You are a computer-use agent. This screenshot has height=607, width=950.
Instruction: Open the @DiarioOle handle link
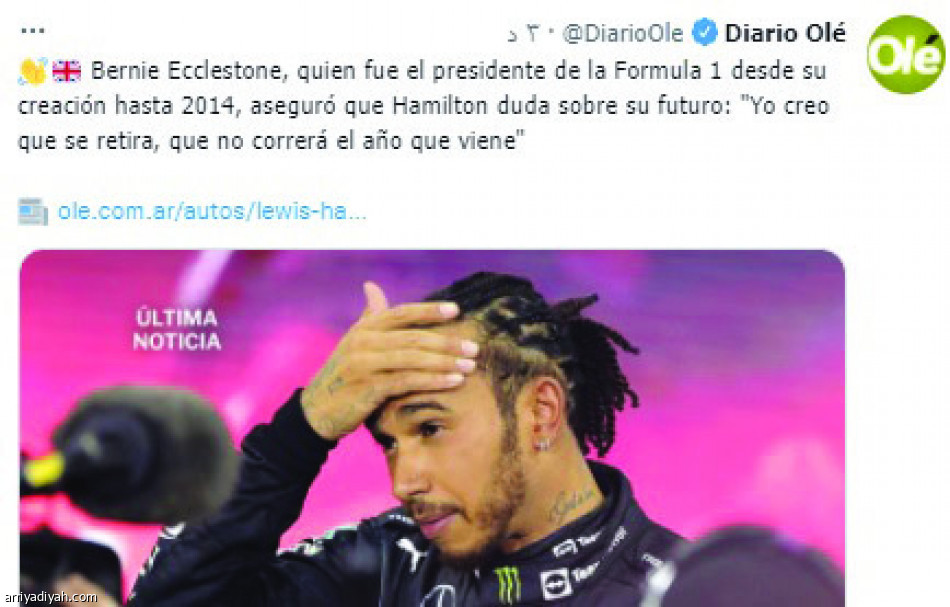623,33
